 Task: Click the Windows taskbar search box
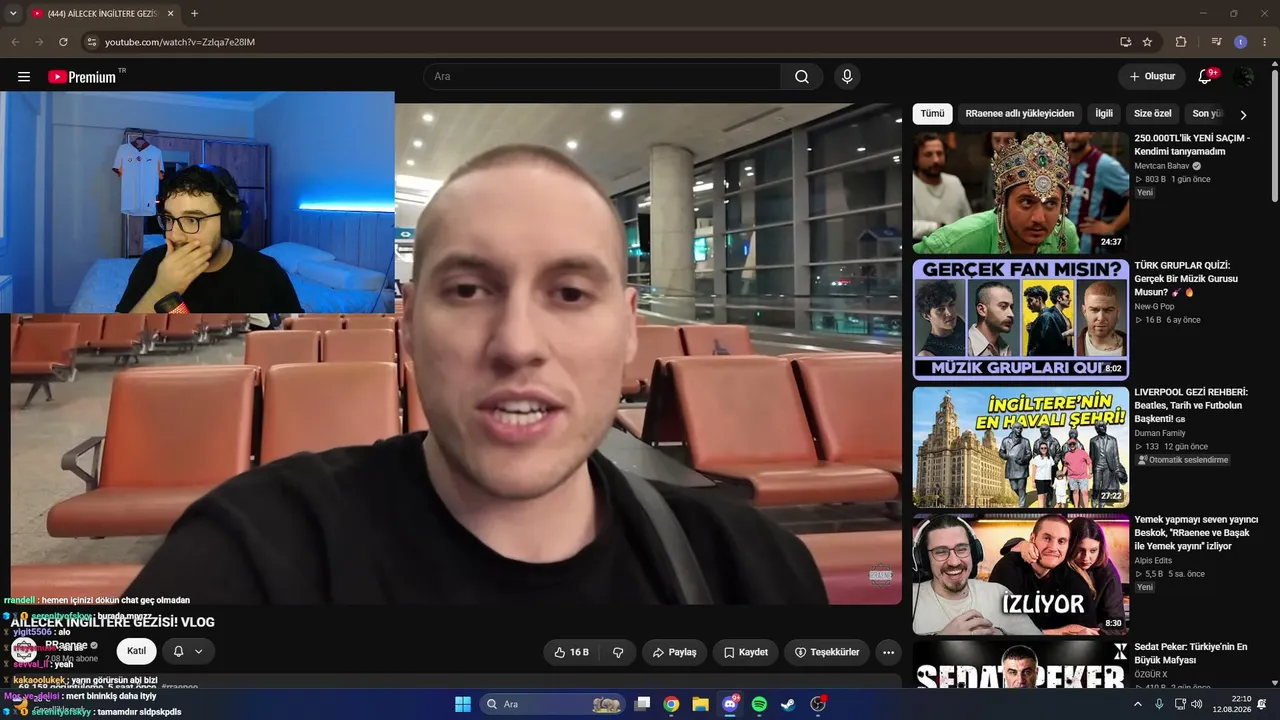point(552,704)
